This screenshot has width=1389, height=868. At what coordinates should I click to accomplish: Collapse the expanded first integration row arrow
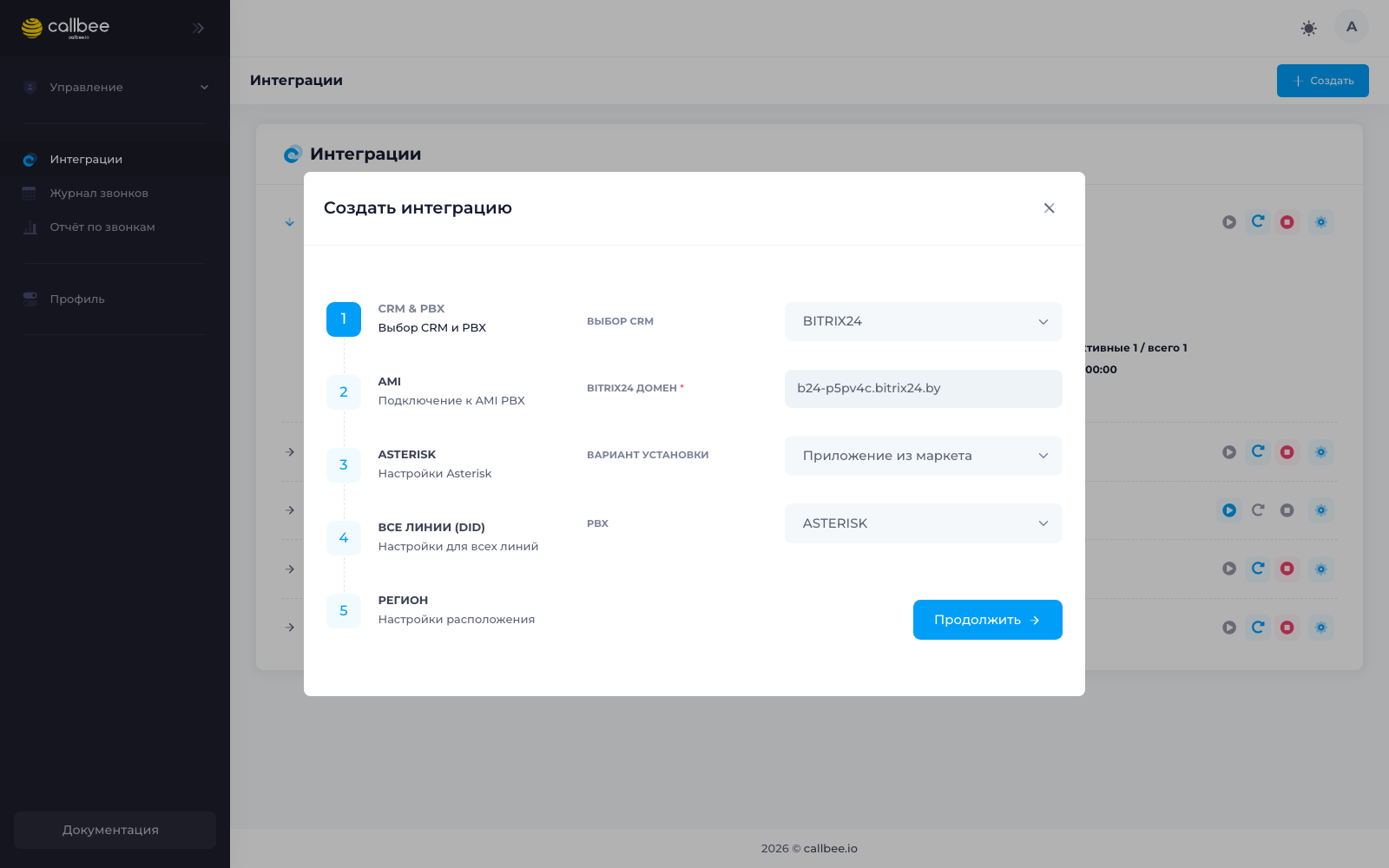tap(290, 222)
